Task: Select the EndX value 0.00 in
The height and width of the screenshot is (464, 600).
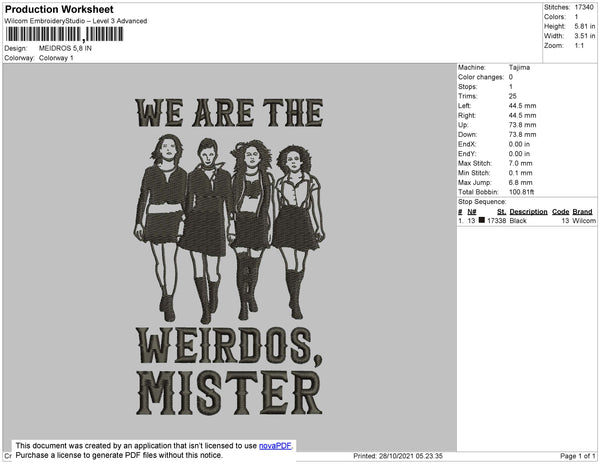Action: point(519,144)
